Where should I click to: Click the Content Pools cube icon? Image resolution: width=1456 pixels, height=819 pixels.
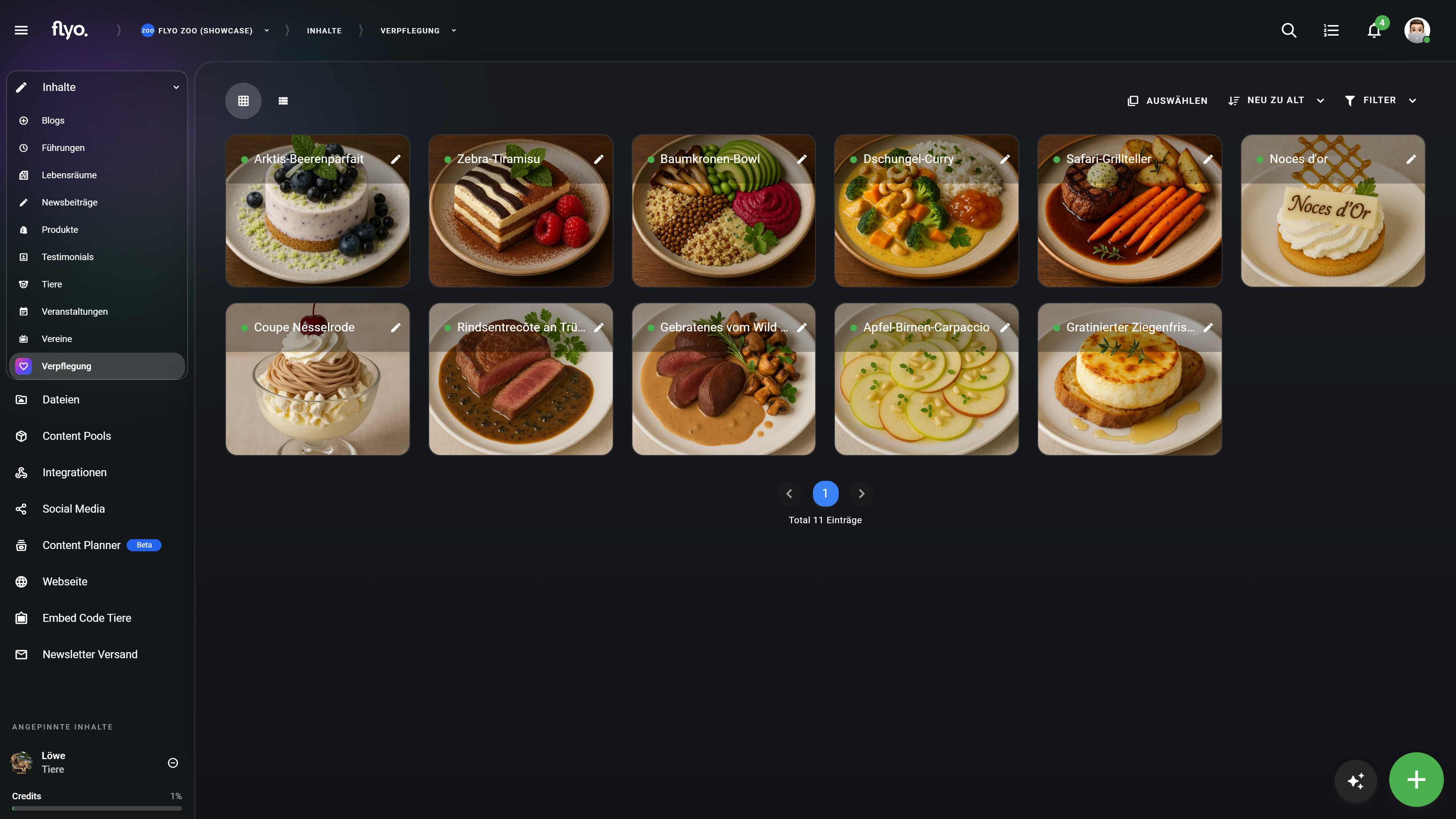coord(22,436)
